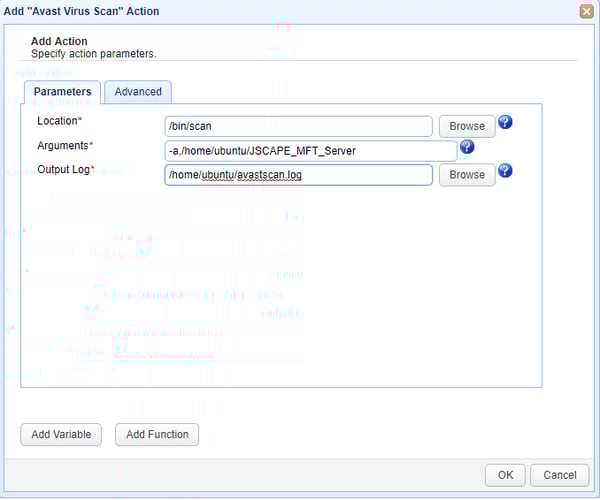This screenshot has width=600, height=500.
Task: Click the Location* field label
Action: pos(60,121)
